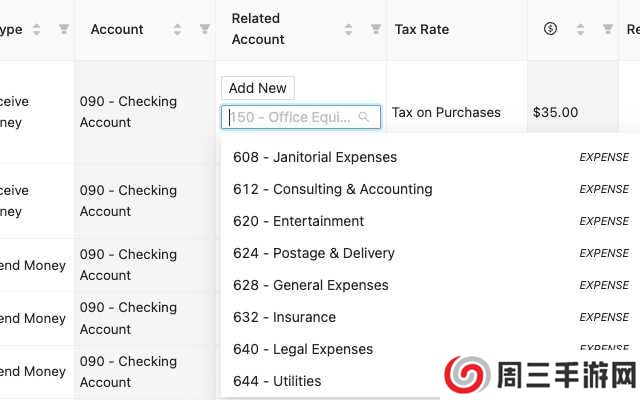Image resolution: width=640 pixels, height=400 pixels.
Task: Click the Add New button
Action: [x=257, y=88]
